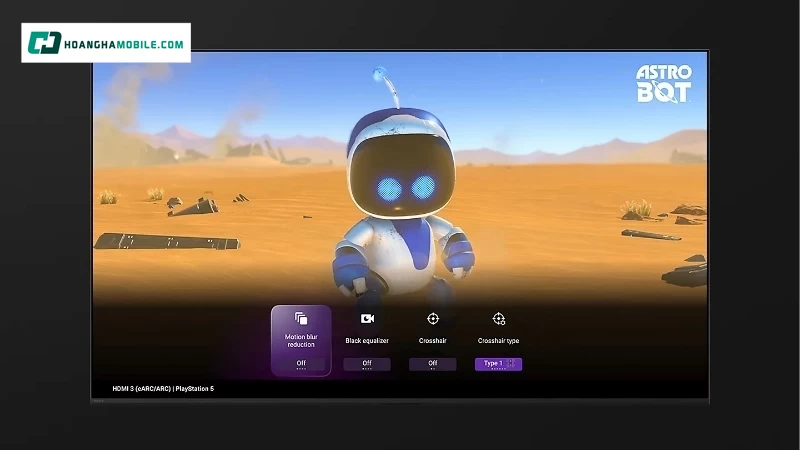Click the arrows beside 'Type 1' value
This screenshot has width=800, height=450.
pyautogui.click(x=512, y=364)
